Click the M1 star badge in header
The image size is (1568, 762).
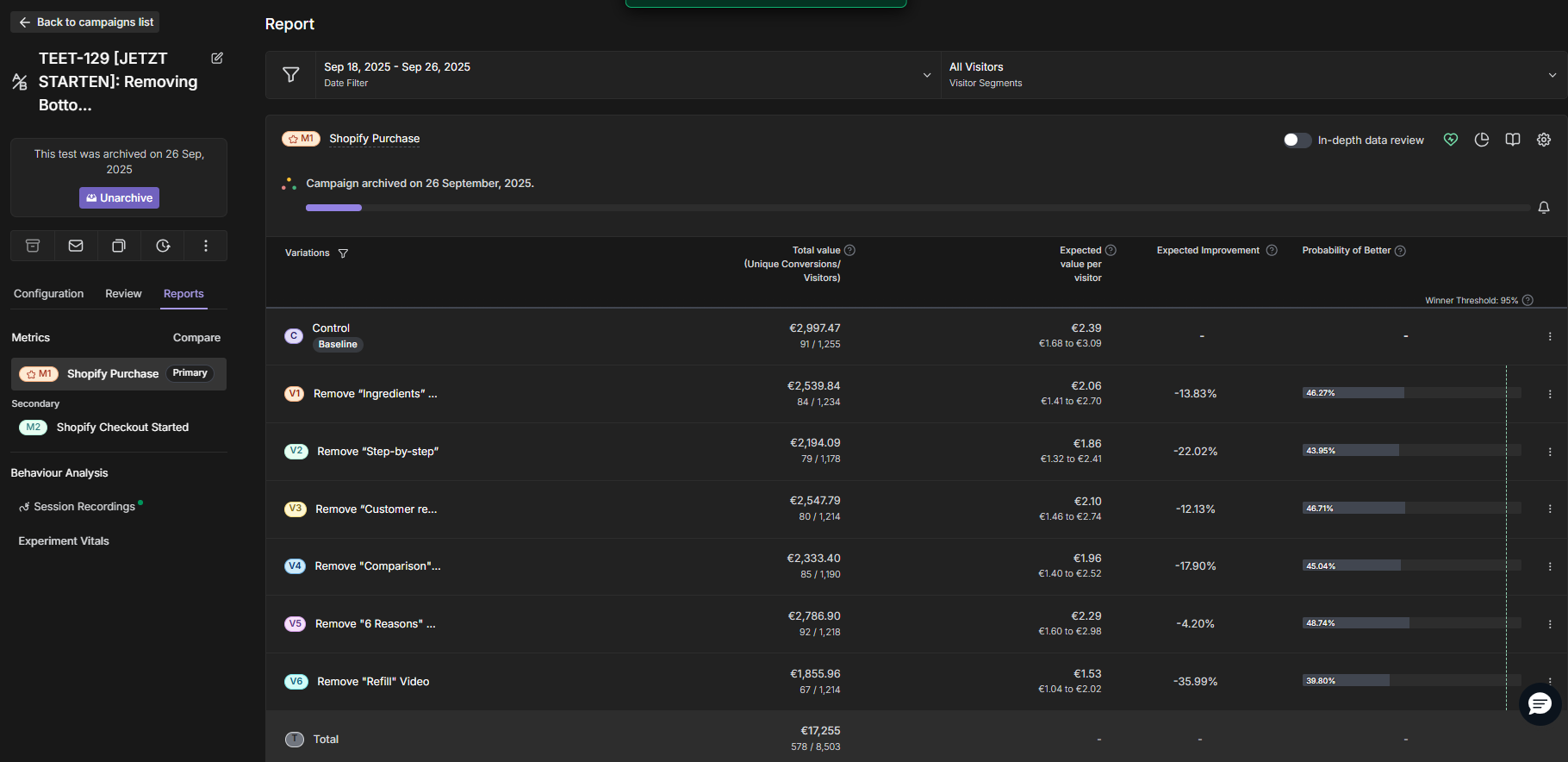301,139
